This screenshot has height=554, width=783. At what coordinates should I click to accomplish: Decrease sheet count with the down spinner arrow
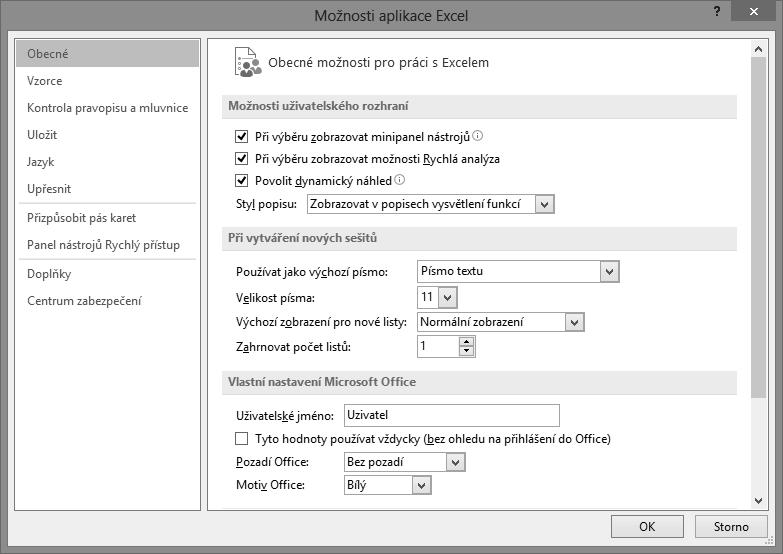(x=466, y=351)
